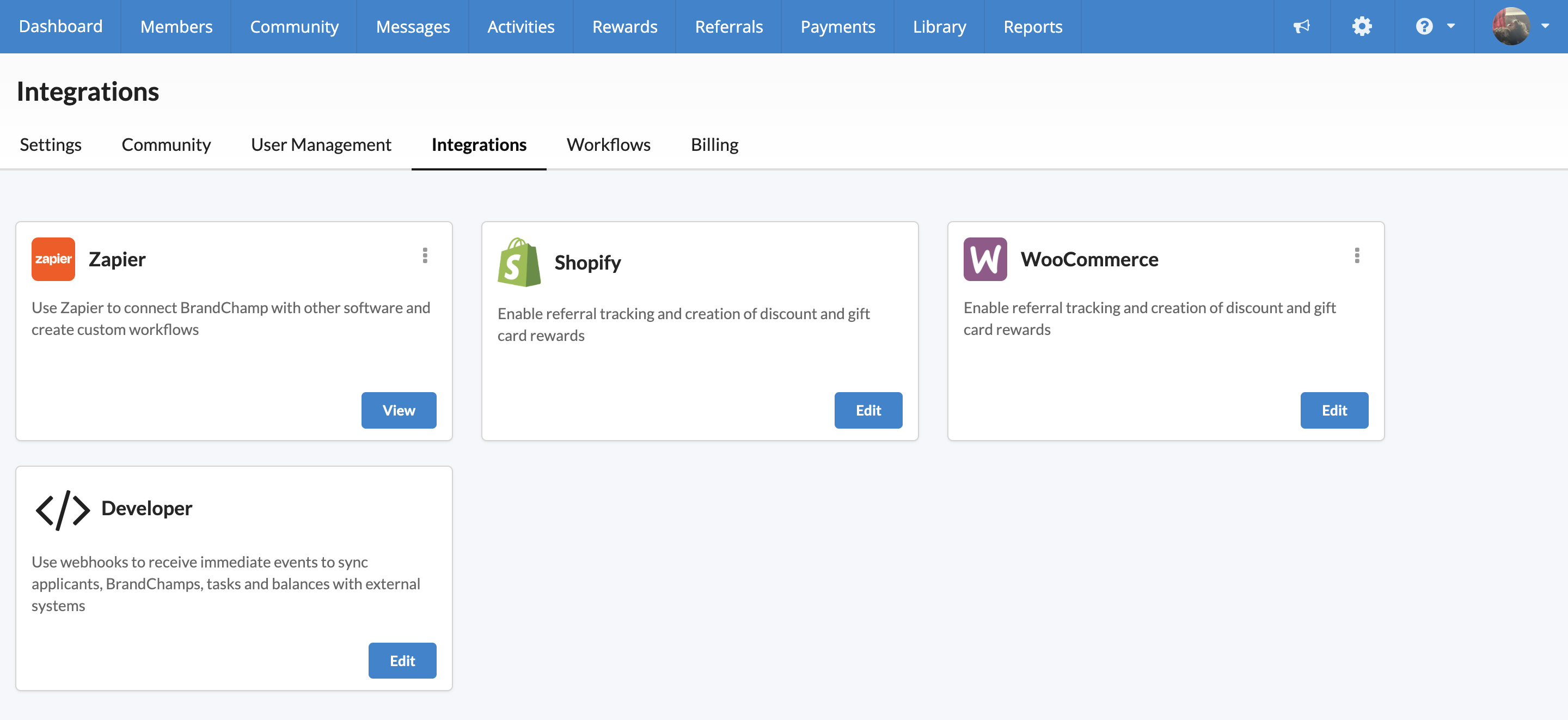Screen dimensions: 1568x720
Task: Click Edit on the Shopify card
Action: 867,410
